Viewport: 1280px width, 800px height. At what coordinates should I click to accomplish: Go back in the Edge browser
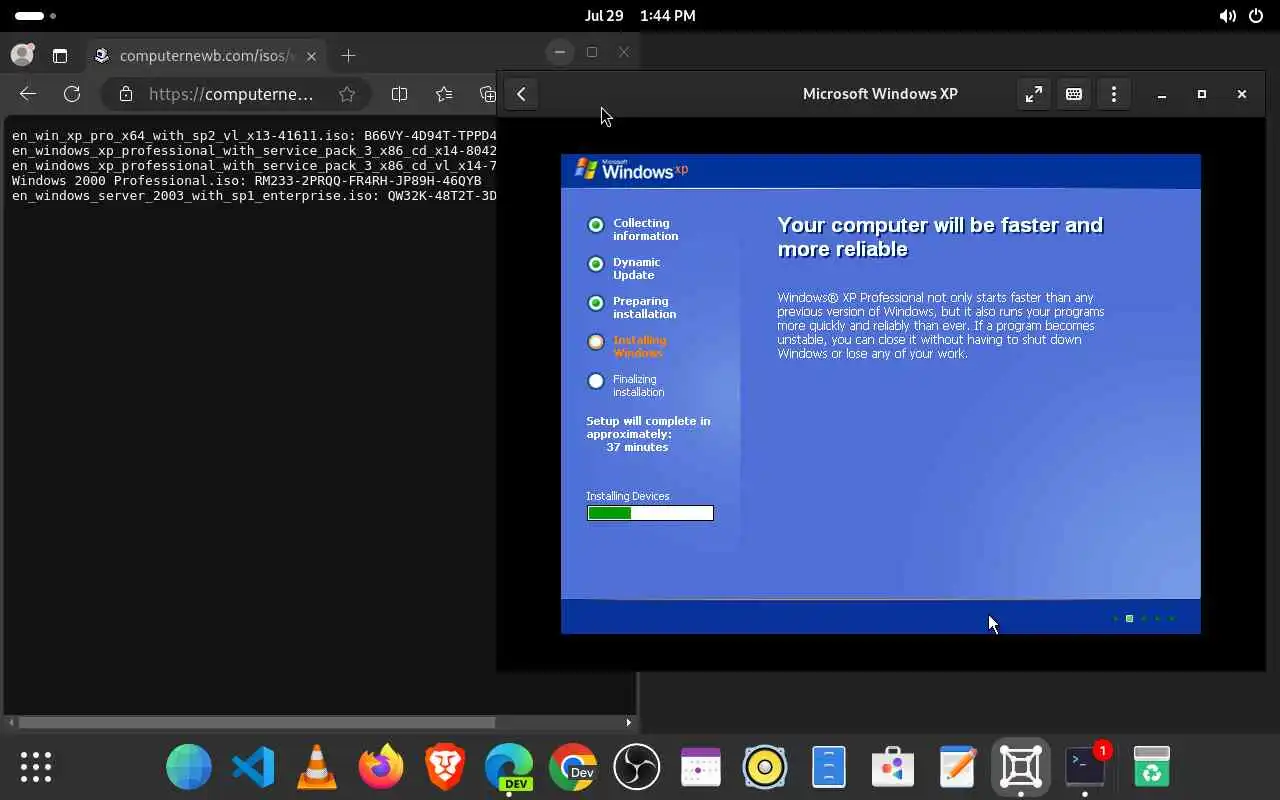coord(28,94)
